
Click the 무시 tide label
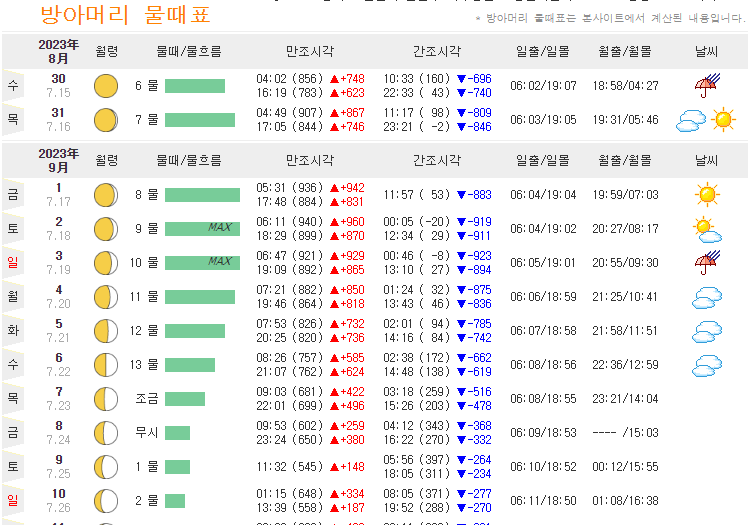[x=147, y=433]
